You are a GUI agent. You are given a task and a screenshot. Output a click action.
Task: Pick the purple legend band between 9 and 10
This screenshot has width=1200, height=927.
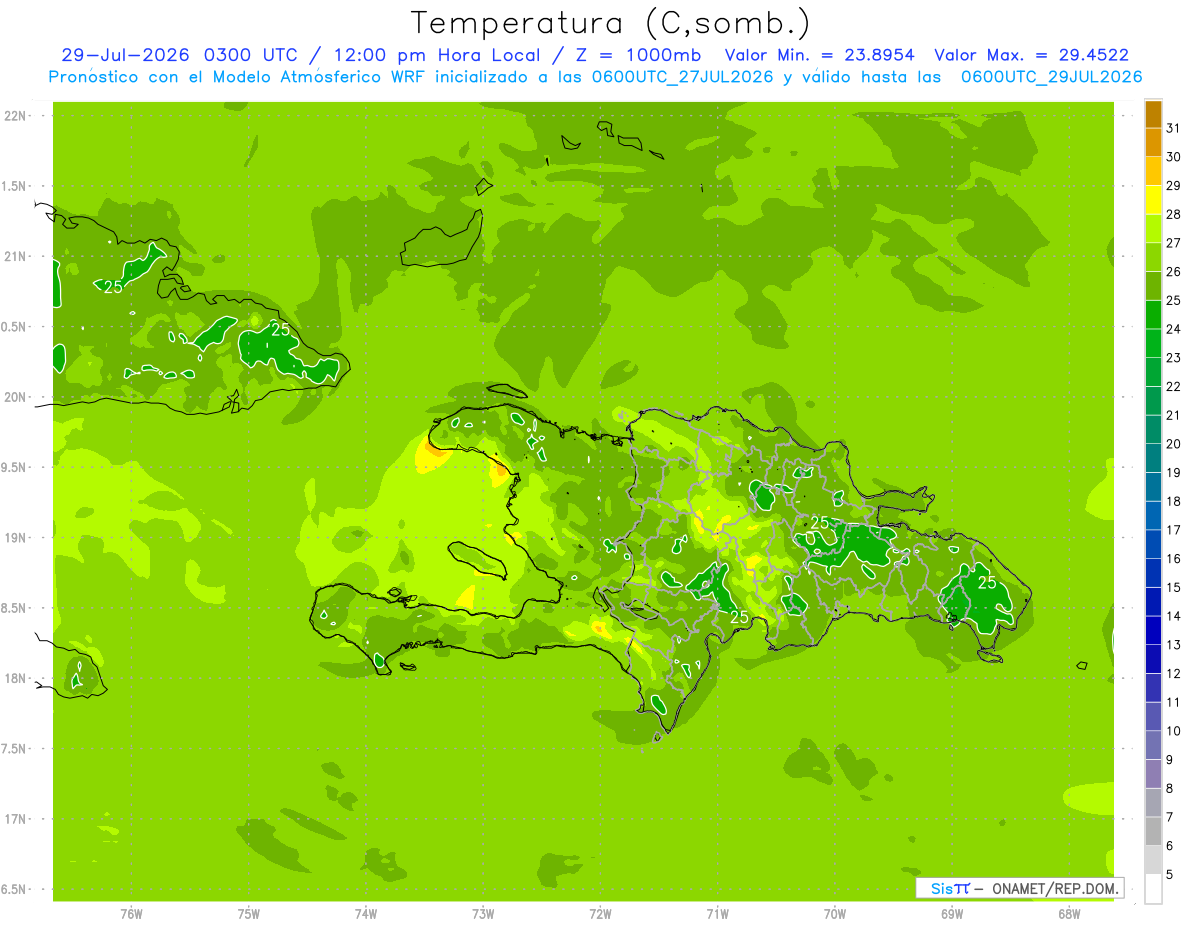pyautogui.click(x=1154, y=746)
